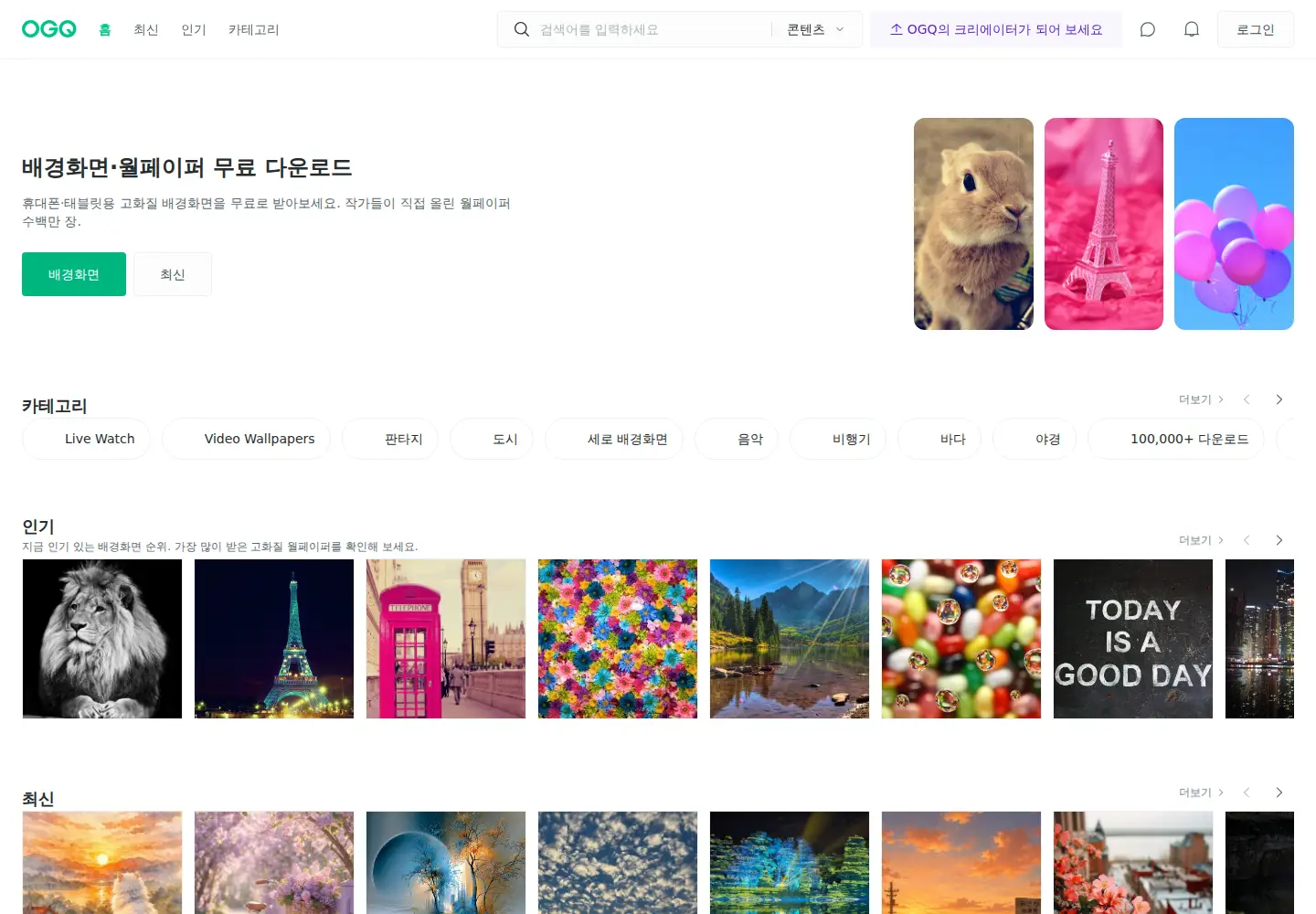This screenshot has width=1316, height=914.
Task: Click the 로그인 button
Action: point(1256,29)
